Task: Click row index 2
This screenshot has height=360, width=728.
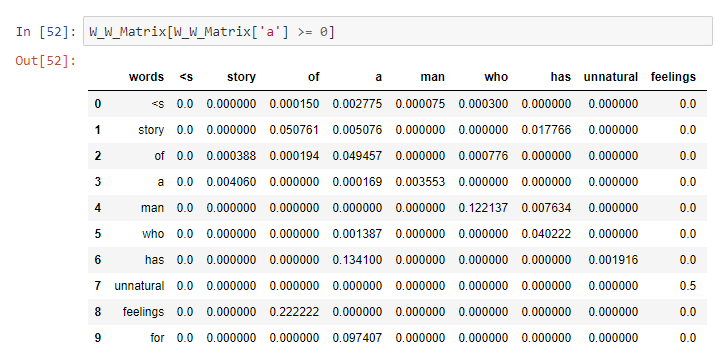Action: click(98, 156)
